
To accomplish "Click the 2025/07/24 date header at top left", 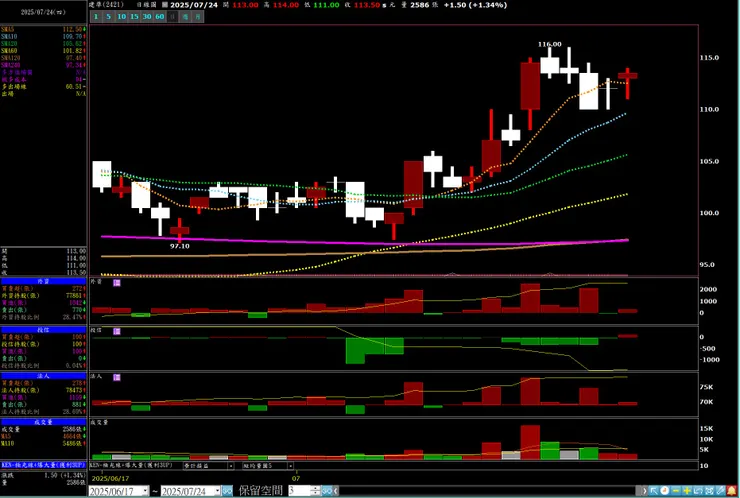I will coord(43,12).
